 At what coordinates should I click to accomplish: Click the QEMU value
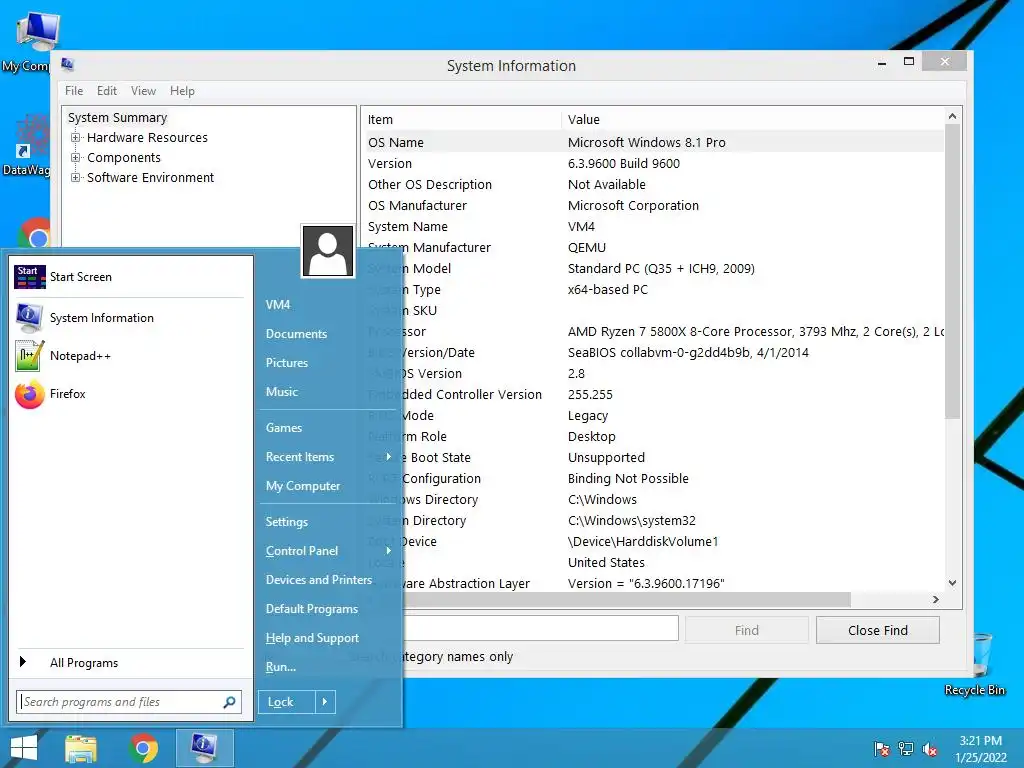coord(586,248)
